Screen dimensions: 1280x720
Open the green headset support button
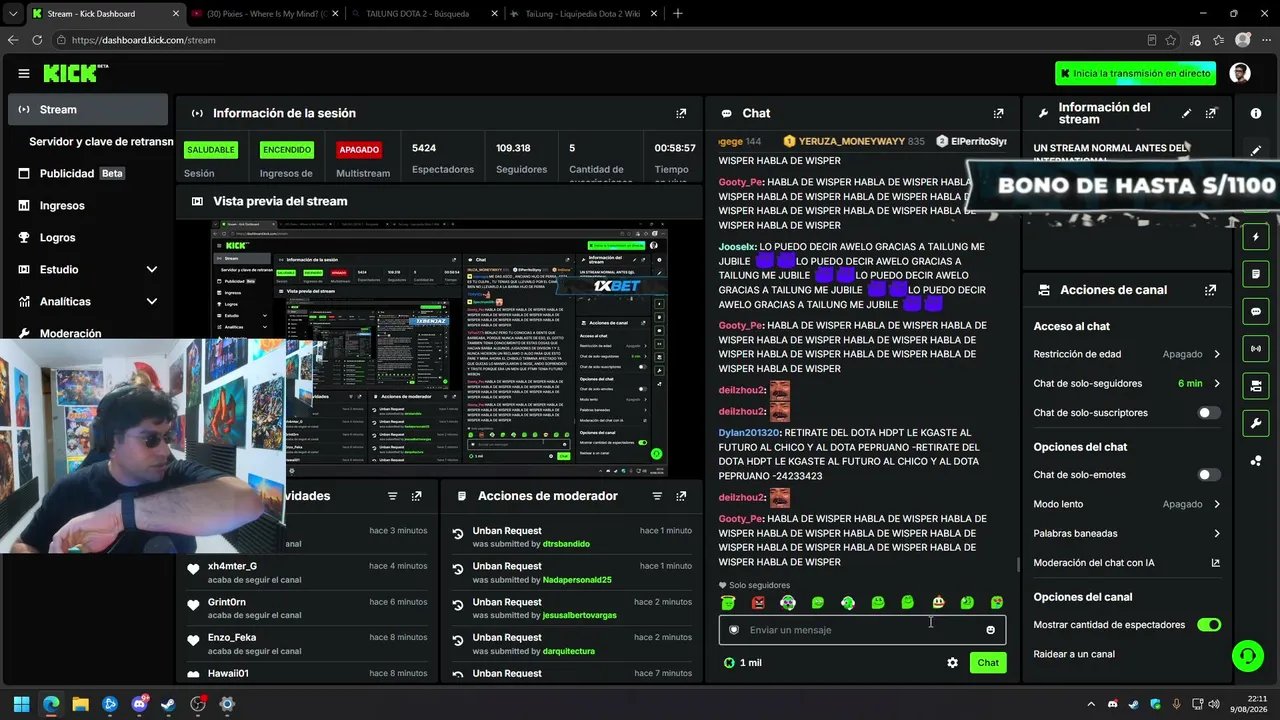(1247, 656)
